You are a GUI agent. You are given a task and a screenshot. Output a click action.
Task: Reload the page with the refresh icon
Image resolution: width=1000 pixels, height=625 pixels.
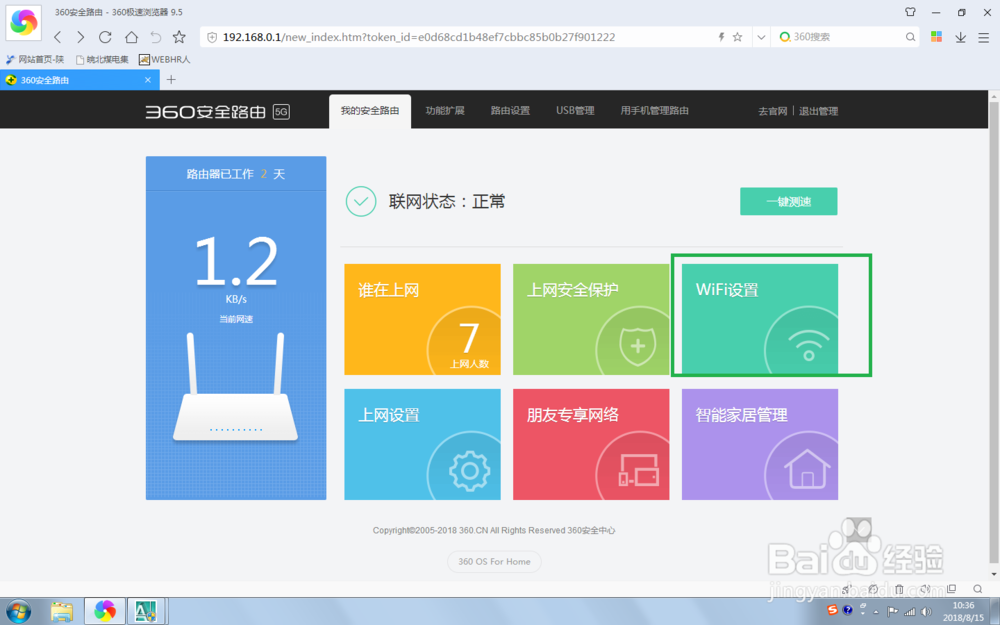click(x=105, y=37)
